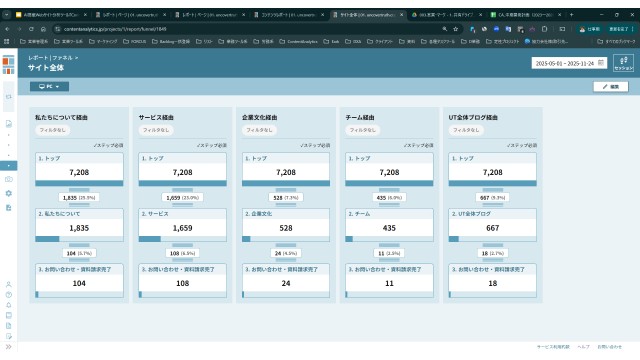Image resolution: width=640 pixels, height=360 pixels.
Task: Open the マーケティング bookmarks folder
Action: [103, 41]
